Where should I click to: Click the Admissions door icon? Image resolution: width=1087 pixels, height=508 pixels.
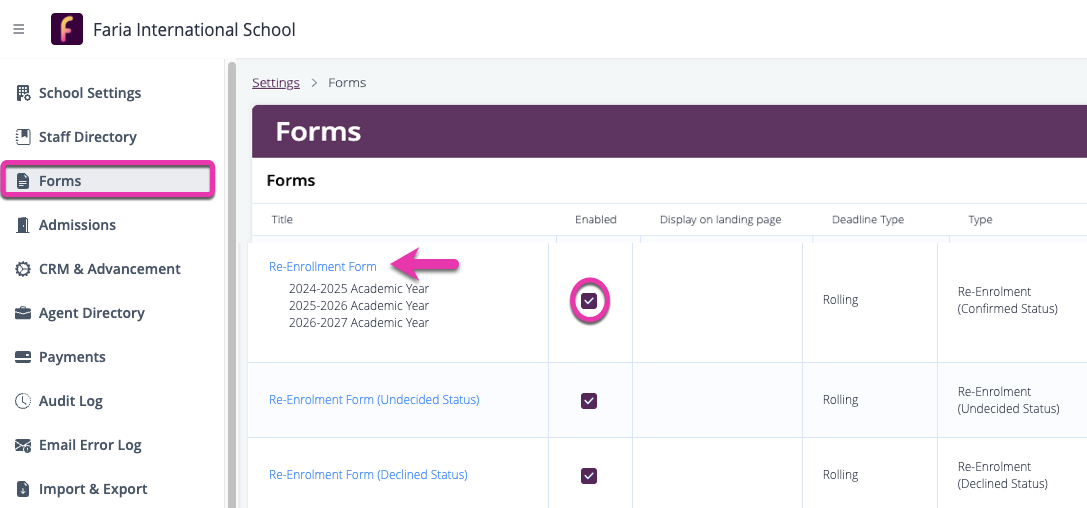pyautogui.click(x=23, y=225)
